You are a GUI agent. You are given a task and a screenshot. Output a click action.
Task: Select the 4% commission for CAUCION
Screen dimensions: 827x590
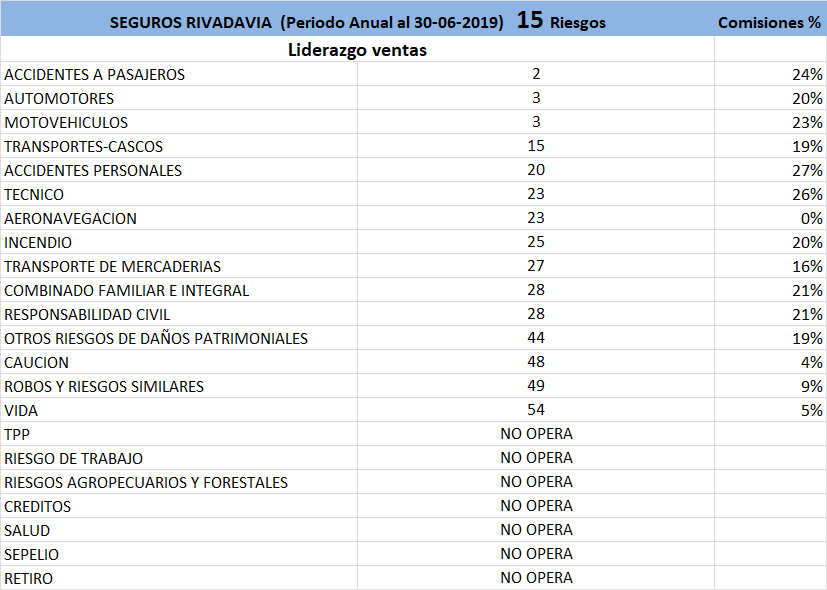[812, 362]
